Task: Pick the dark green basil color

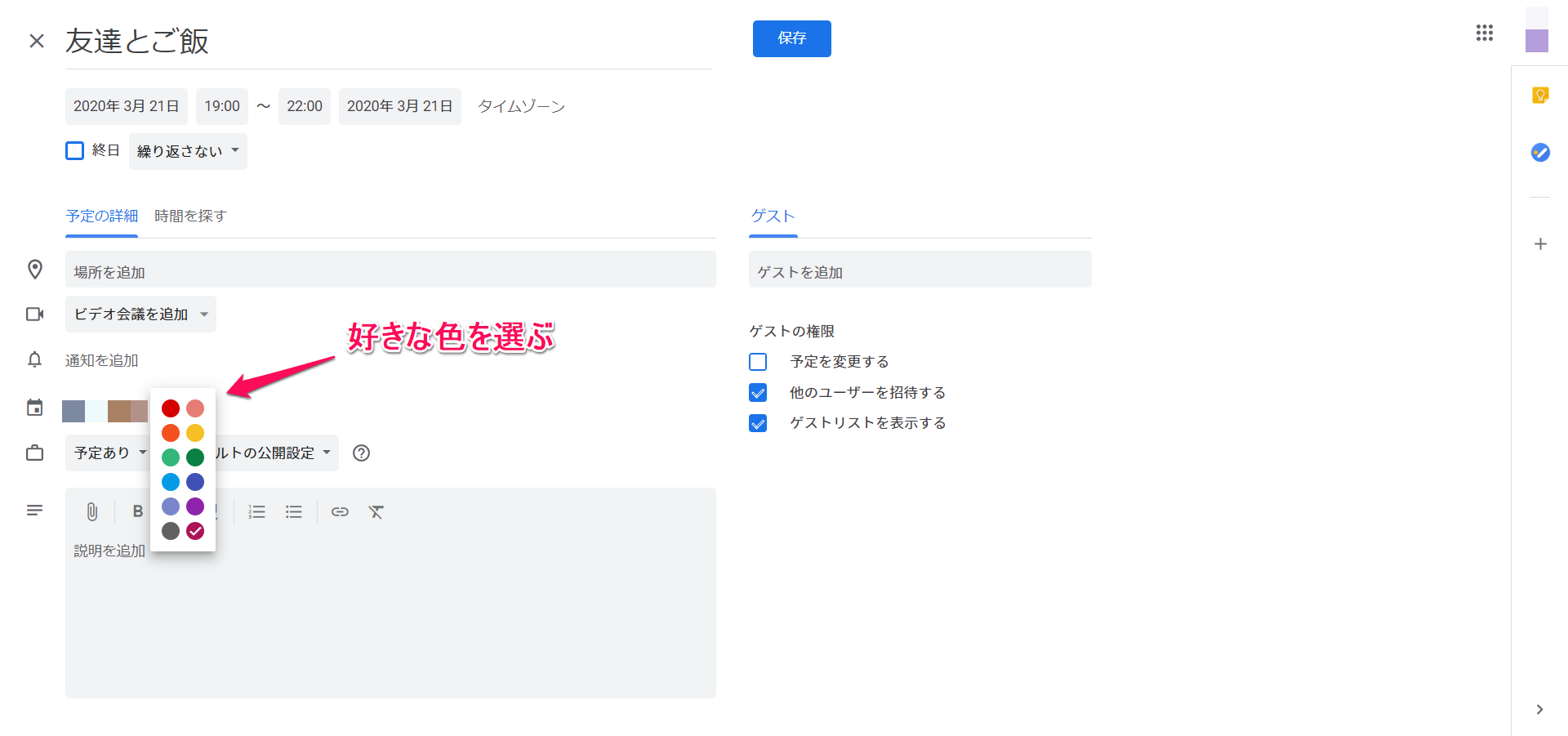Action: coord(195,457)
